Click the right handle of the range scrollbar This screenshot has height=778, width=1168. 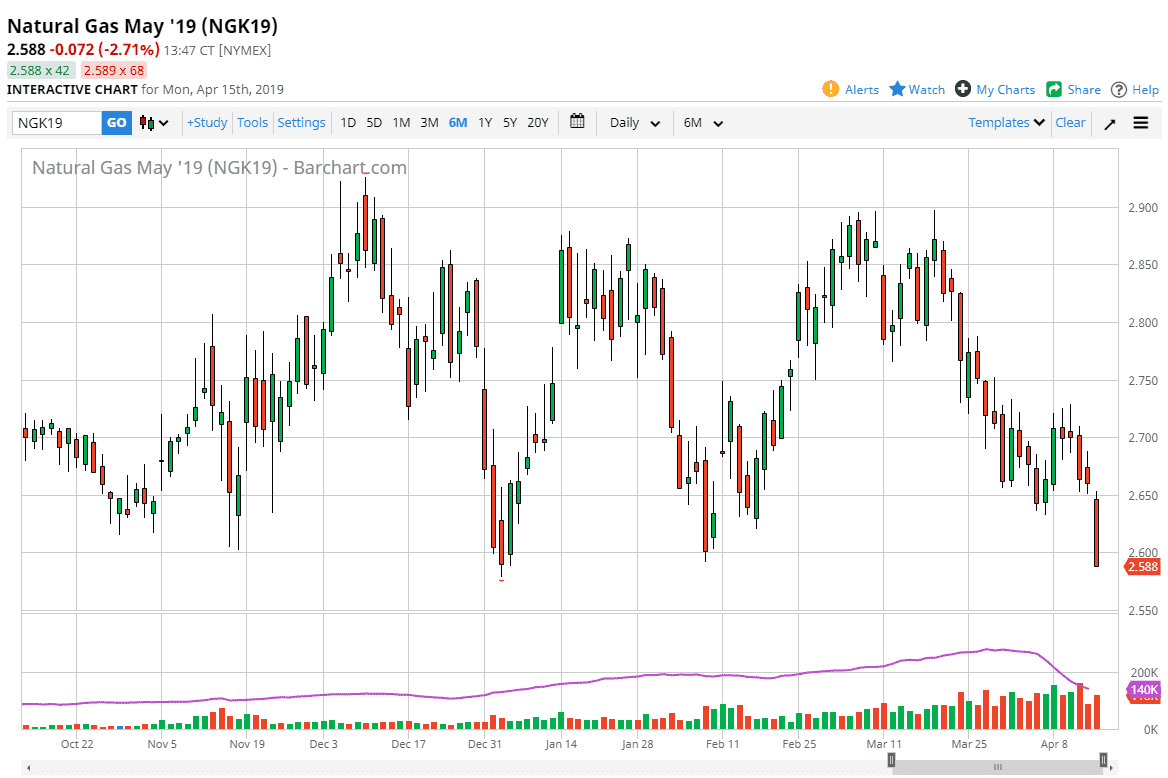tap(1103, 762)
